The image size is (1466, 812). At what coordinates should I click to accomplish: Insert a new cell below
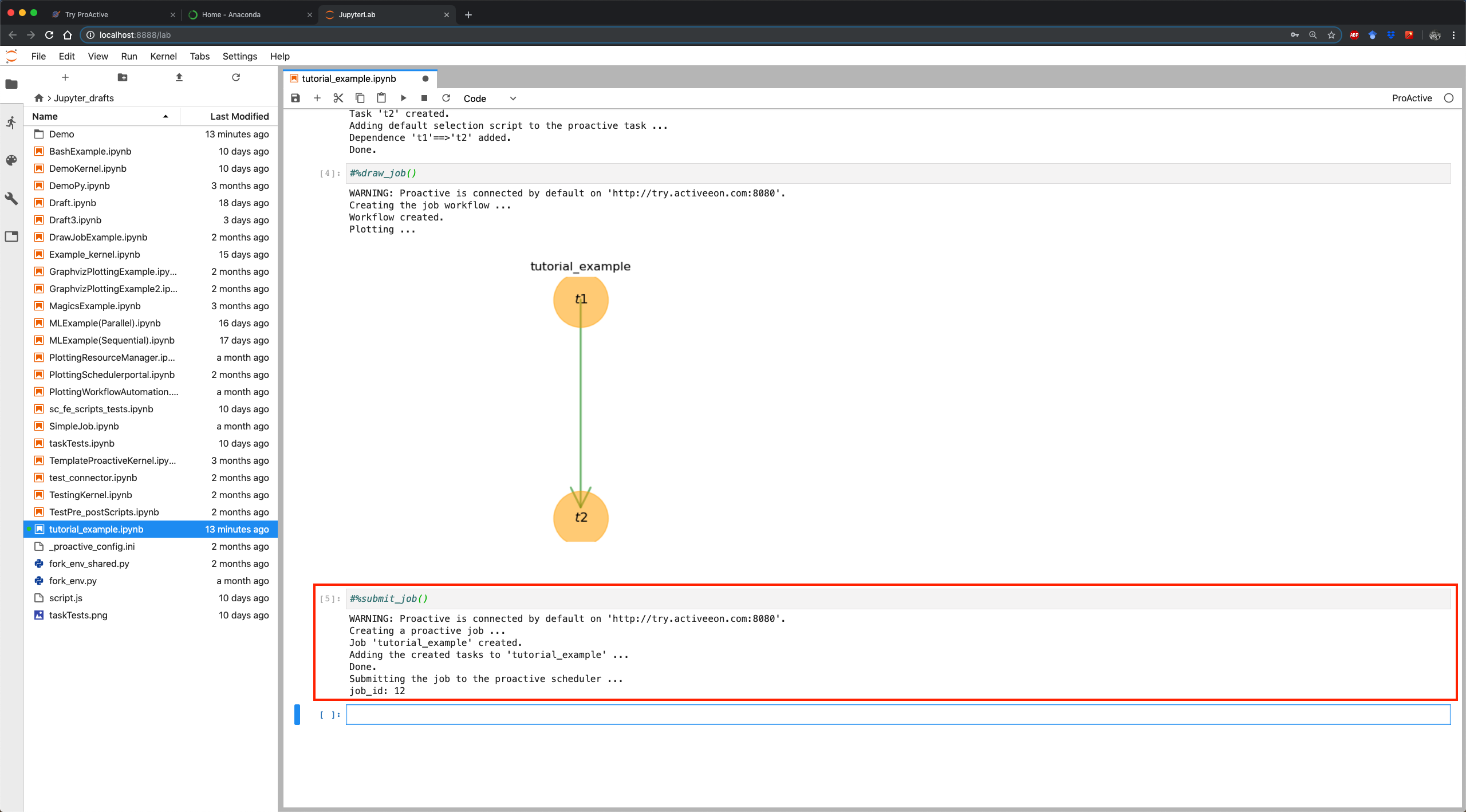click(317, 98)
